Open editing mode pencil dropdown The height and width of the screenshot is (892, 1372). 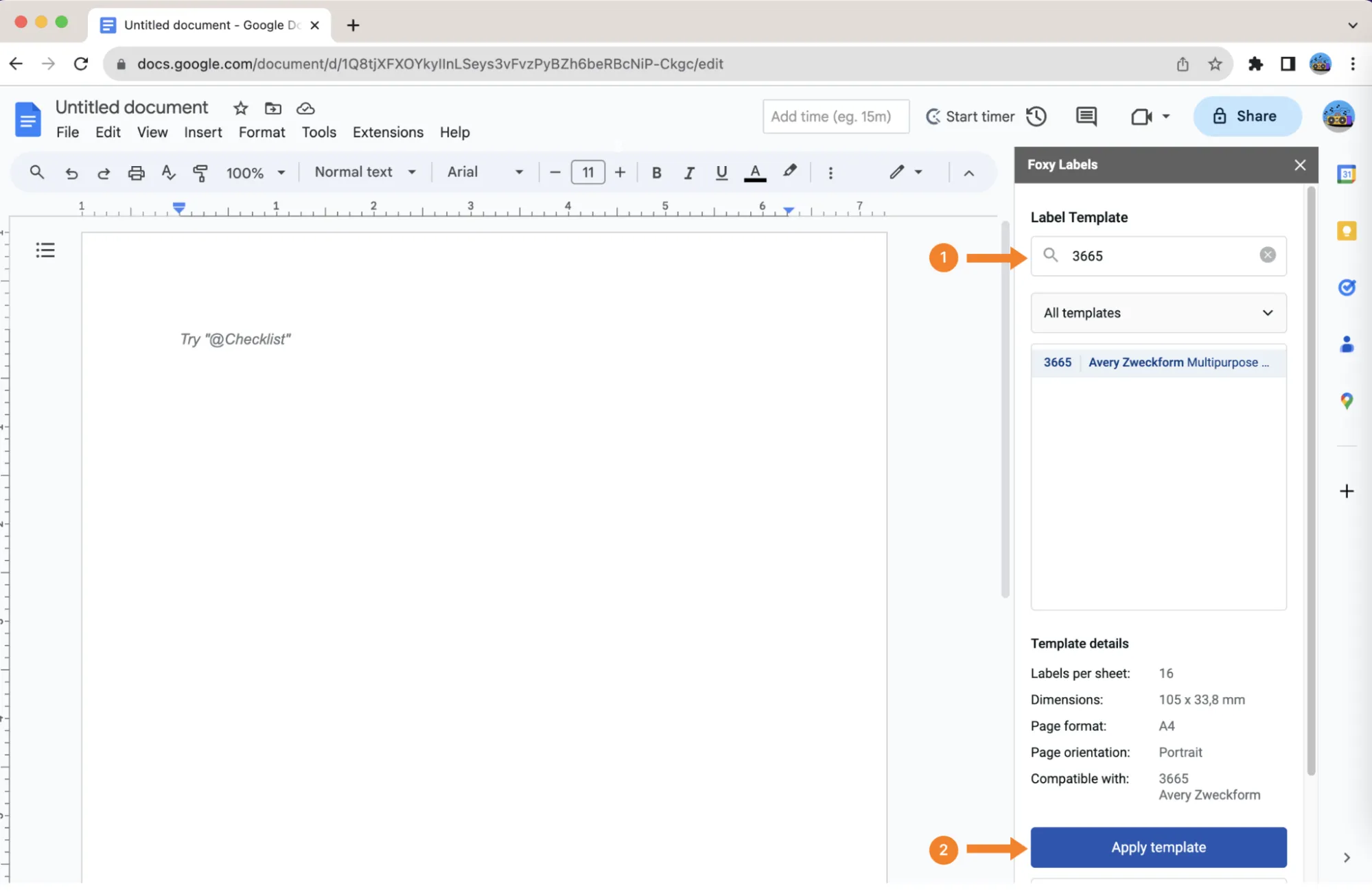906,172
